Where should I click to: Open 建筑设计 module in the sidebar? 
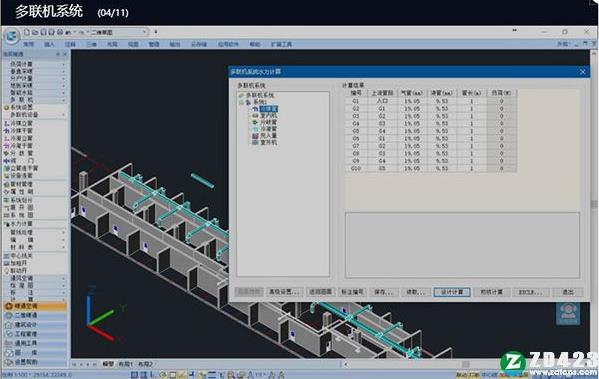[35, 325]
